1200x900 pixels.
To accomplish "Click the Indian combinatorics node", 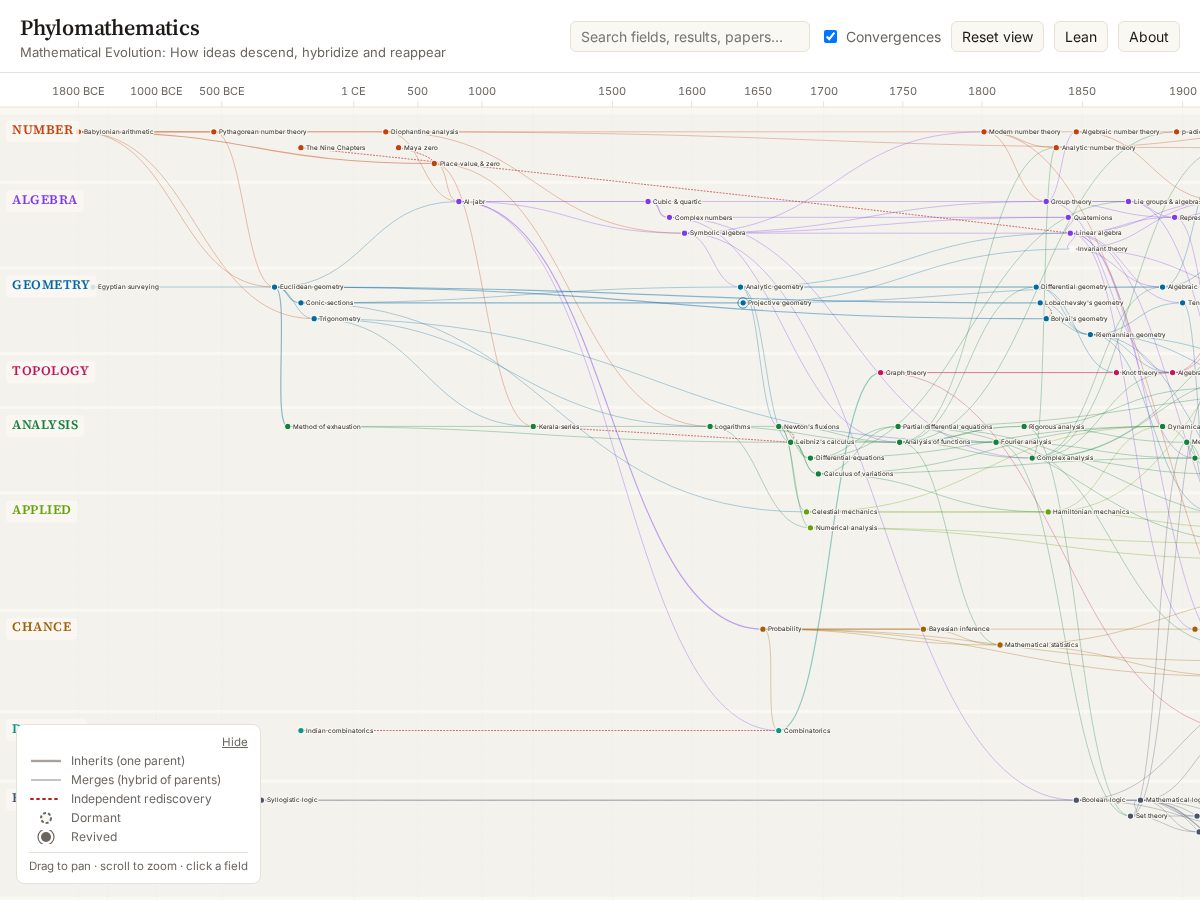I will pyautogui.click(x=301, y=731).
